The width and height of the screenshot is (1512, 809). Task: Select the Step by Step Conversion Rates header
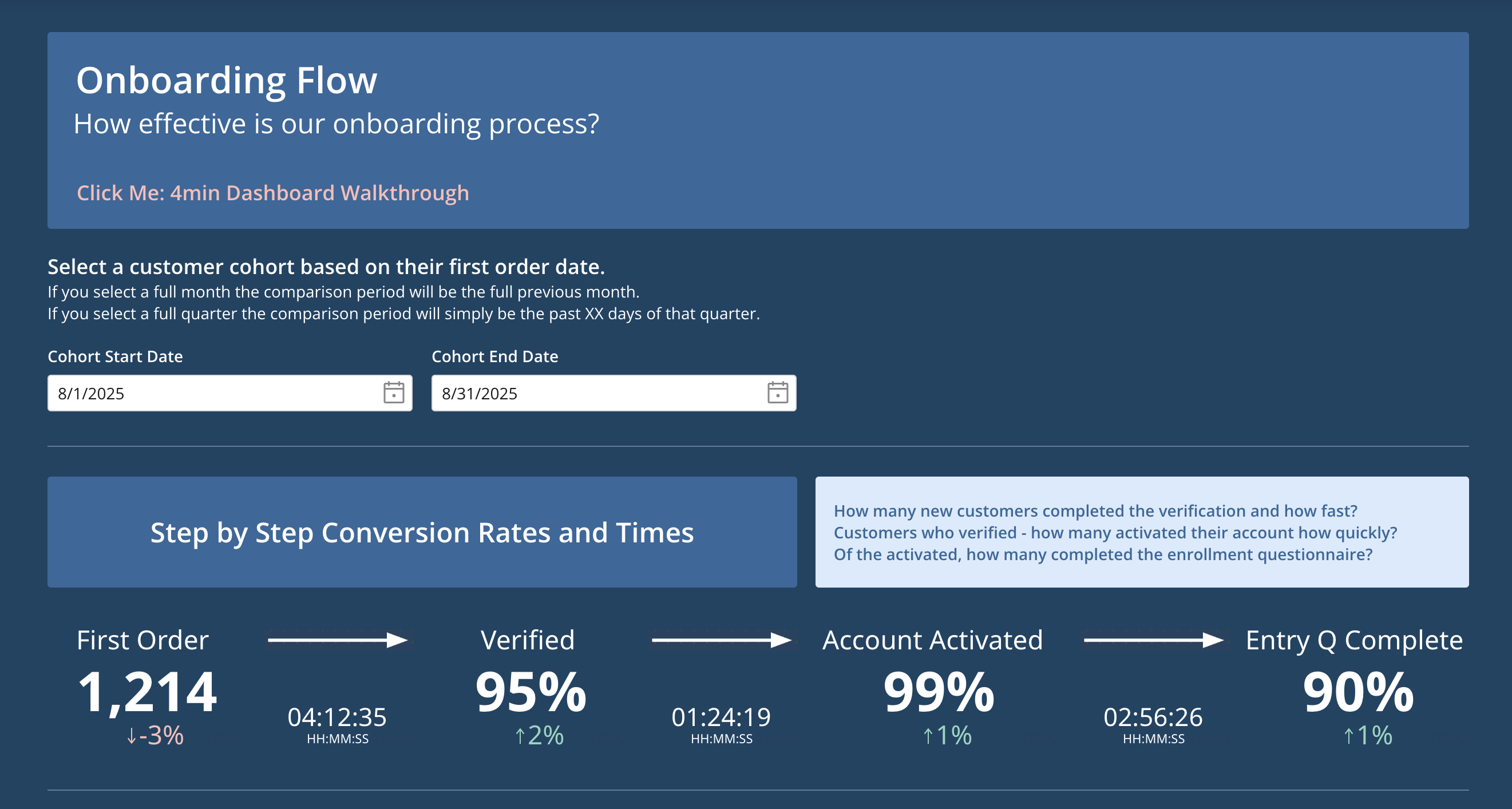422,533
